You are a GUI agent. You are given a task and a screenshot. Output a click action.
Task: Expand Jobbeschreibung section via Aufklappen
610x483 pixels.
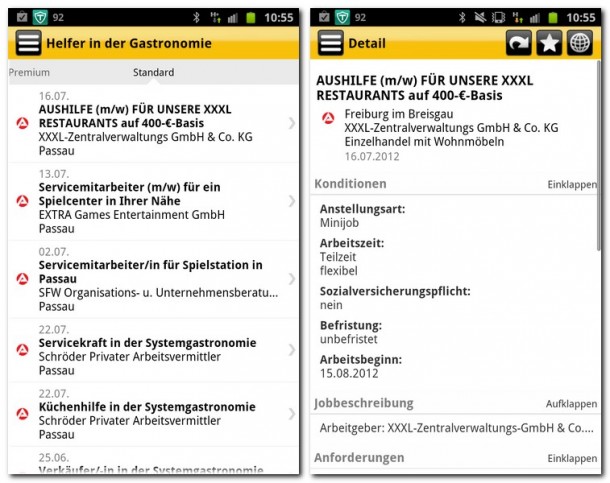tap(571, 404)
